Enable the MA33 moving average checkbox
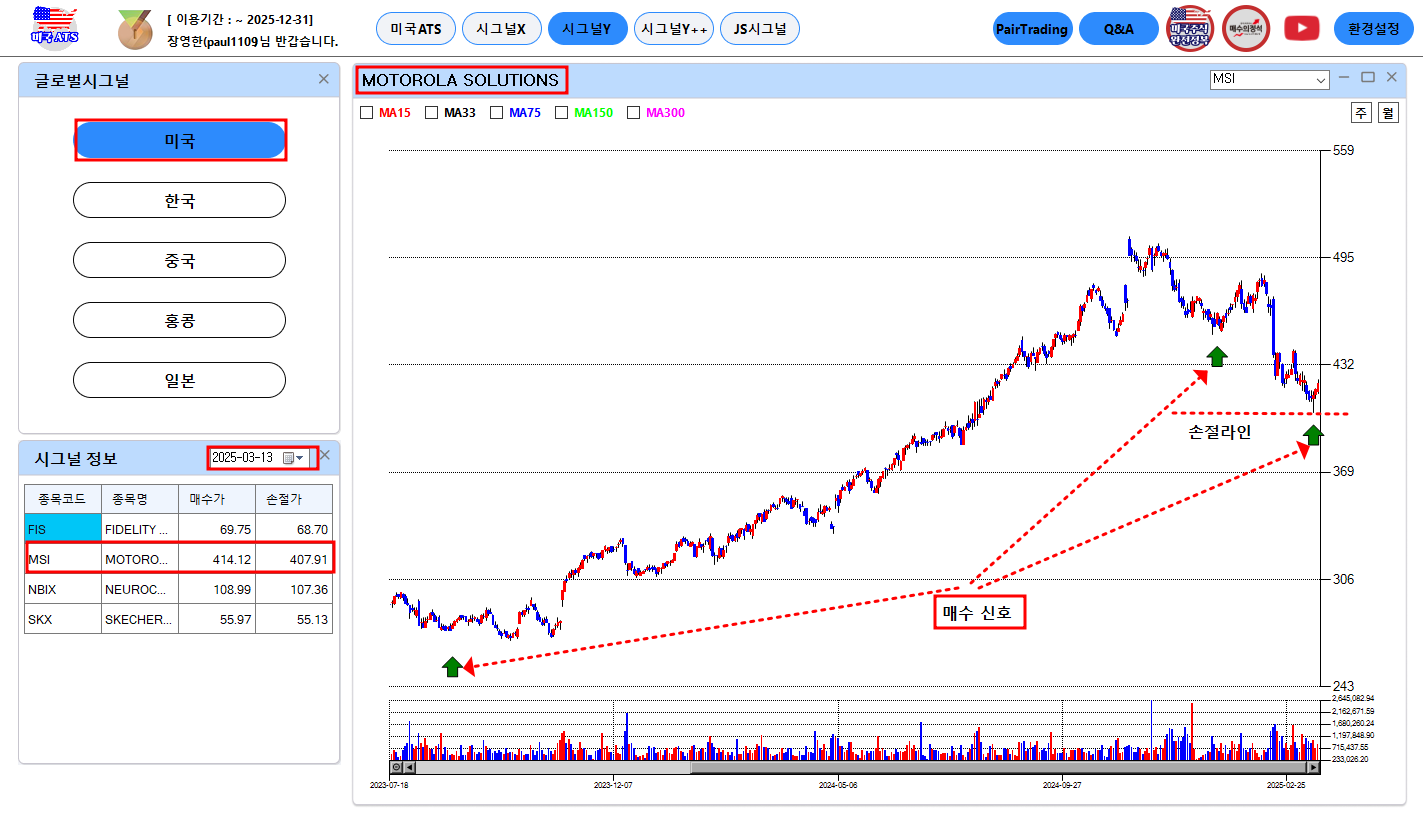This screenshot has height=814, width=1423. pyautogui.click(x=432, y=113)
